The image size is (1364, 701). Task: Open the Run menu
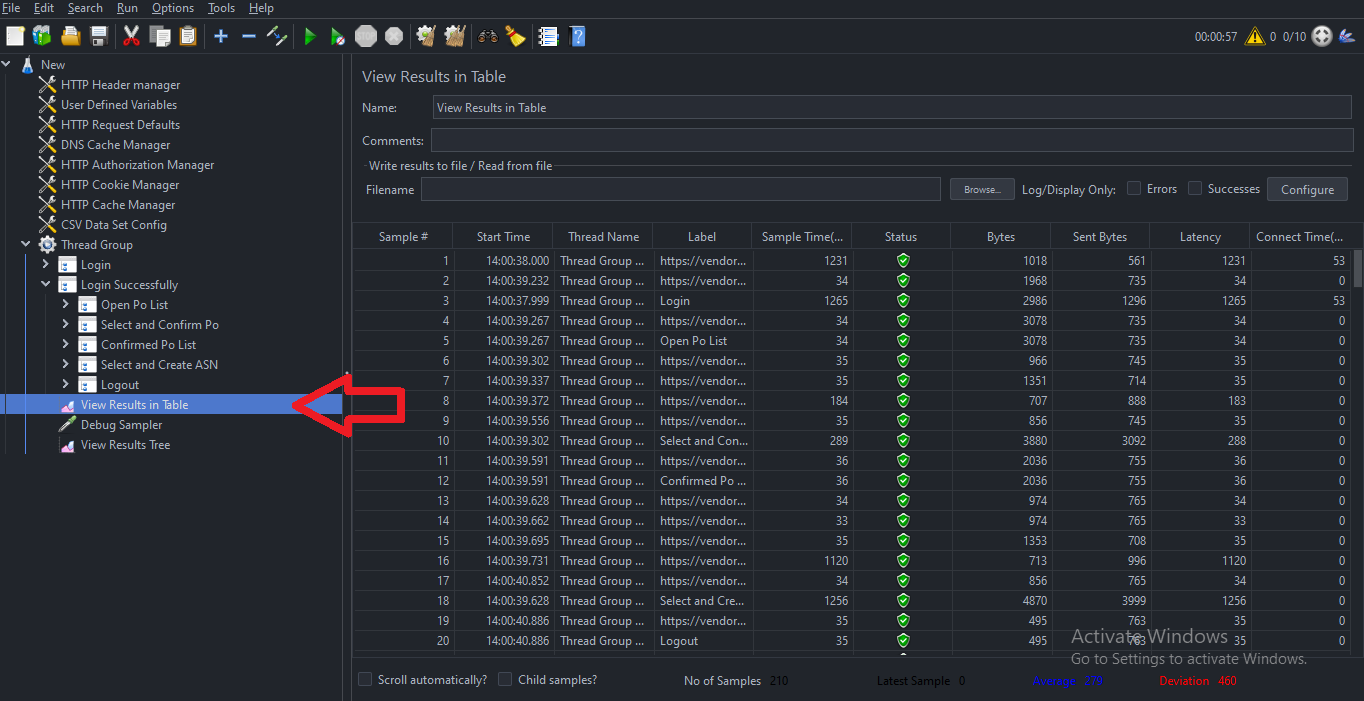127,8
